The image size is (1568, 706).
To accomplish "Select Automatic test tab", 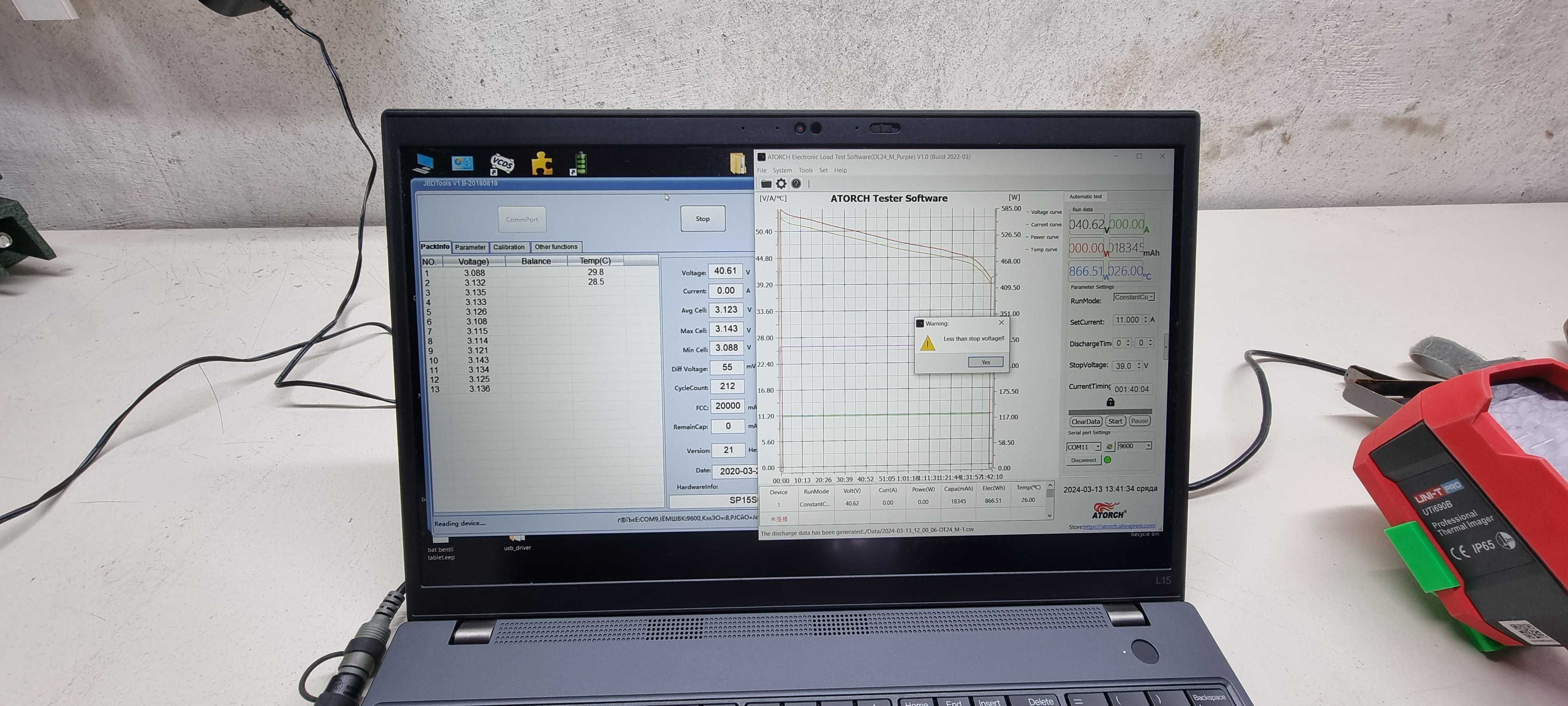I will click(x=1085, y=197).
